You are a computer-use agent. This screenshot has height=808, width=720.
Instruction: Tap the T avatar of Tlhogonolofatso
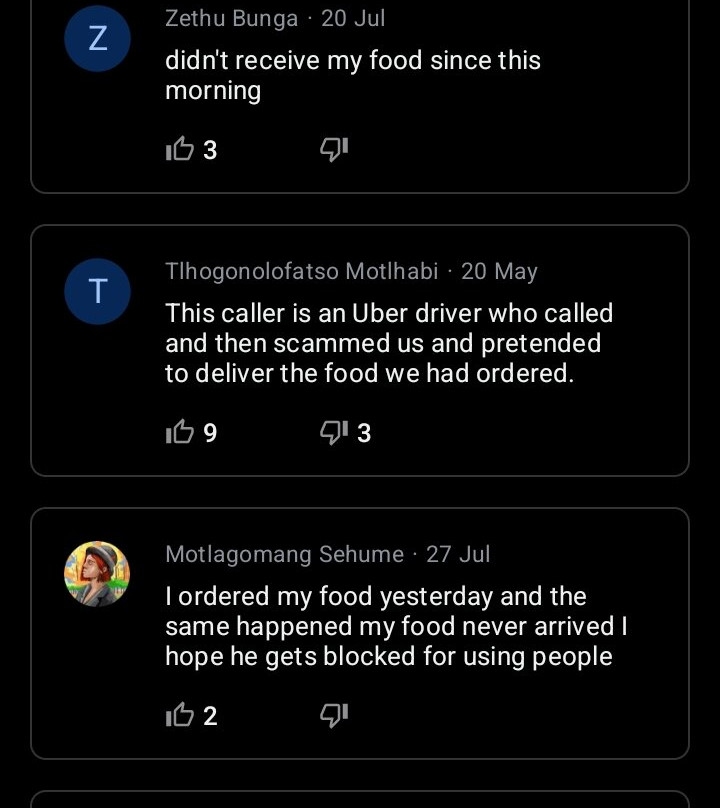(97, 292)
